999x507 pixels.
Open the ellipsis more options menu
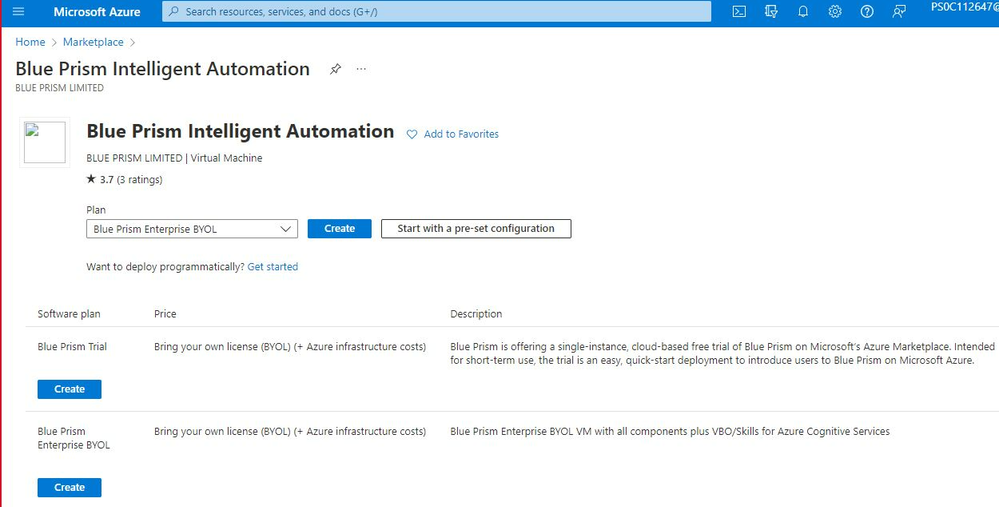361,69
